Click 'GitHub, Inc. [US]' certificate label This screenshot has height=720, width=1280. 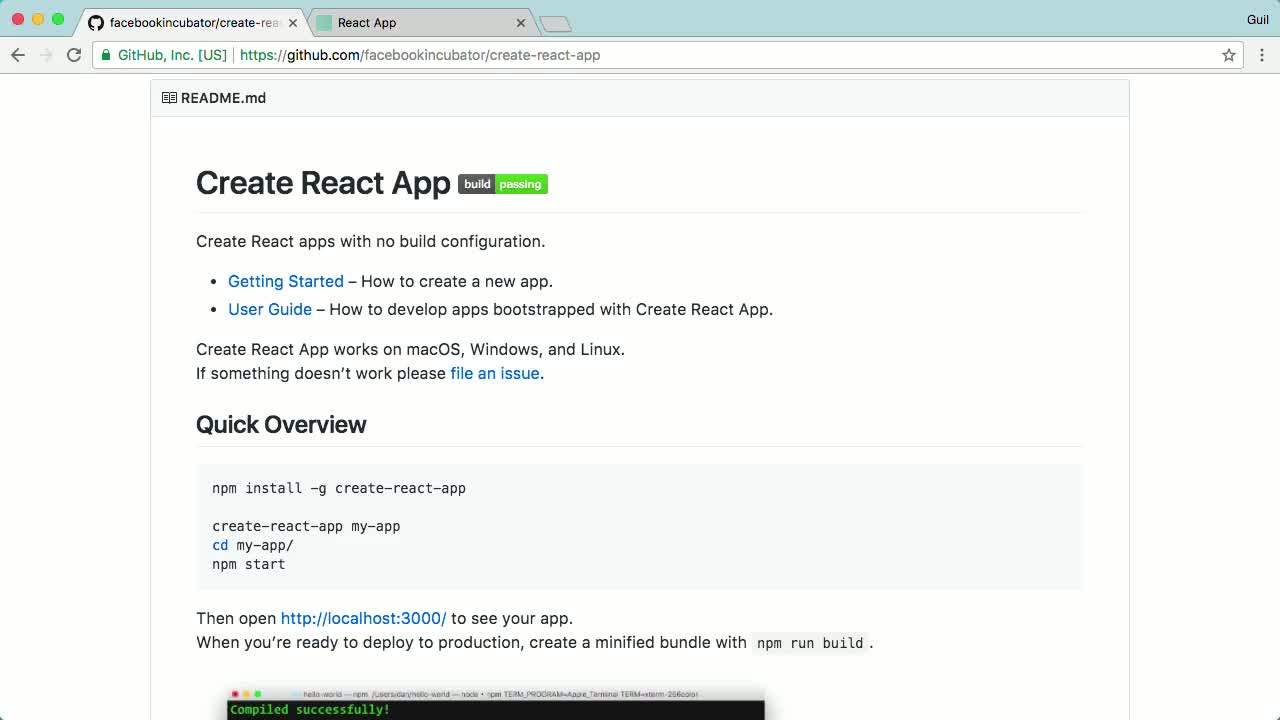[x=172, y=55]
